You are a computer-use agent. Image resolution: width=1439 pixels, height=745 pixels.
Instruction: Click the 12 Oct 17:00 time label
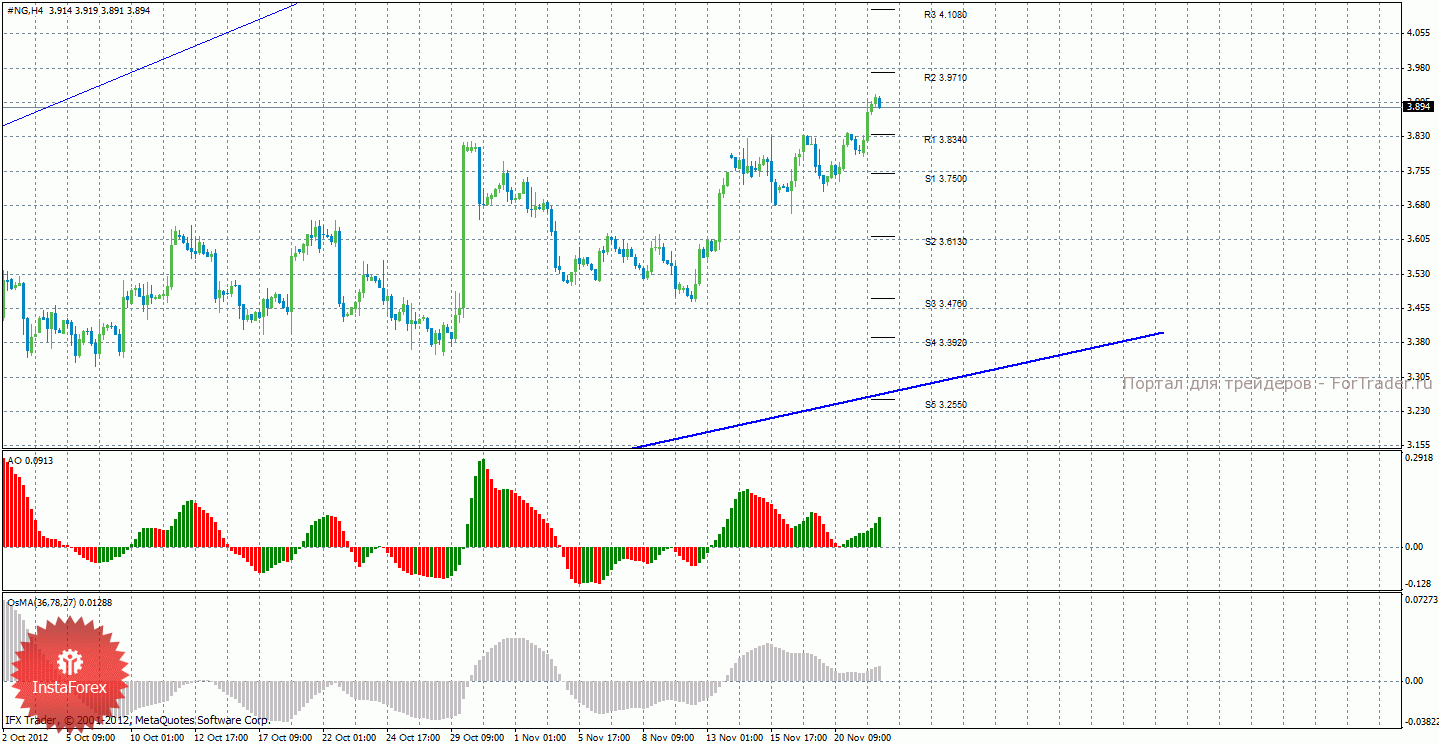point(221,738)
